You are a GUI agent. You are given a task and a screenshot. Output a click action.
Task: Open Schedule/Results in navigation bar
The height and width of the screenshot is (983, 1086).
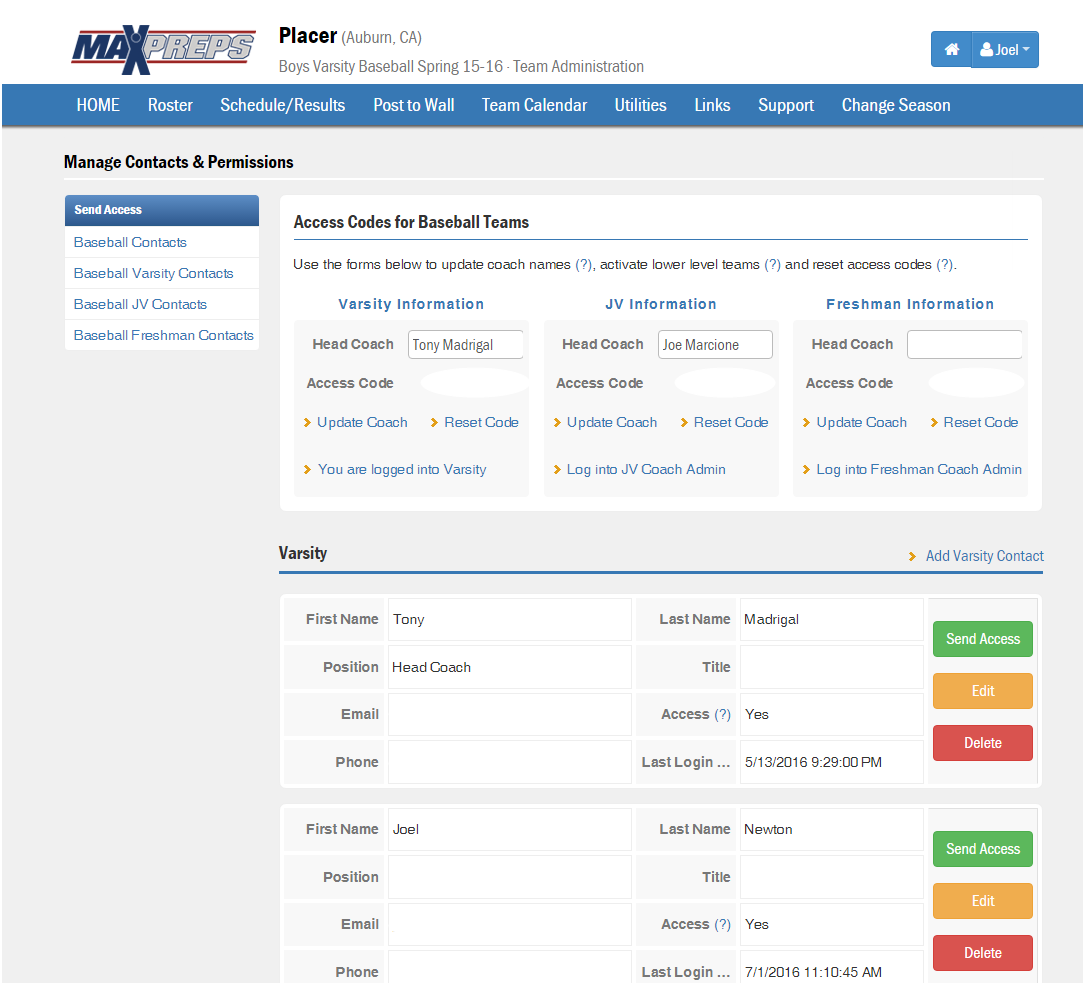tap(282, 105)
